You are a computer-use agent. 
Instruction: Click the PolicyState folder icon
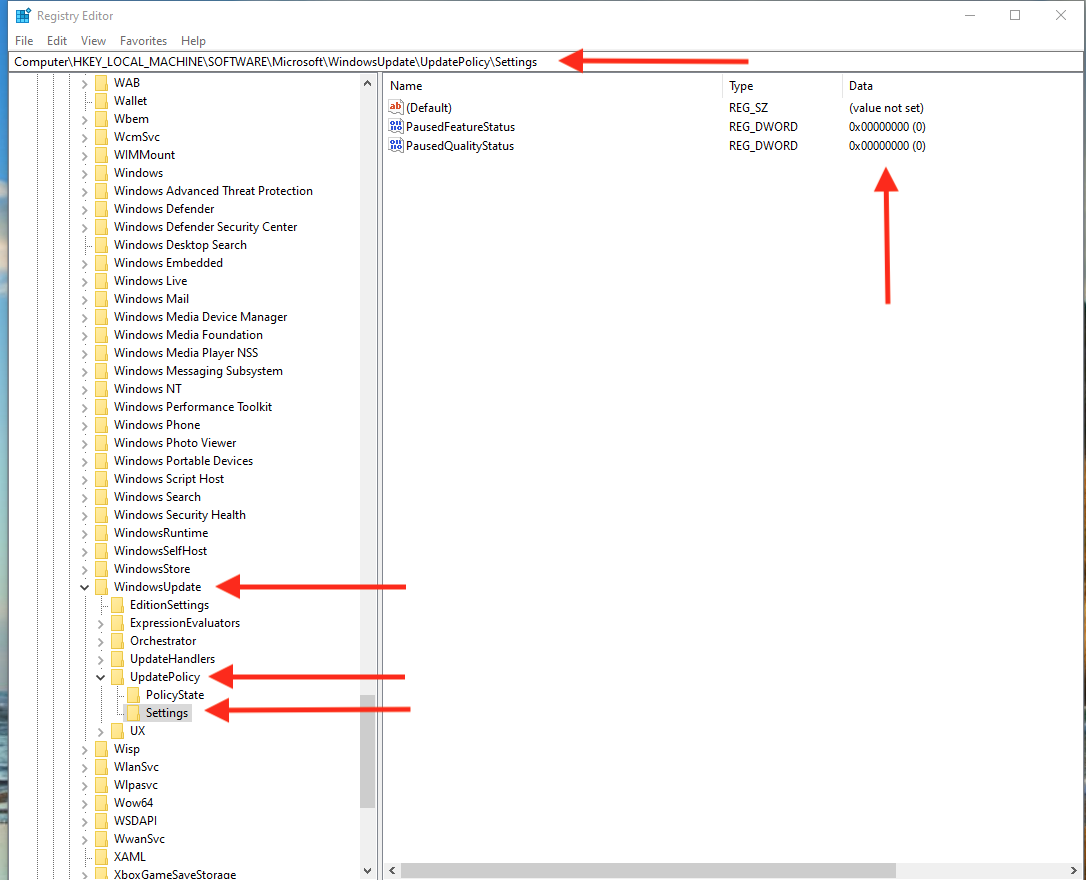pos(133,695)
